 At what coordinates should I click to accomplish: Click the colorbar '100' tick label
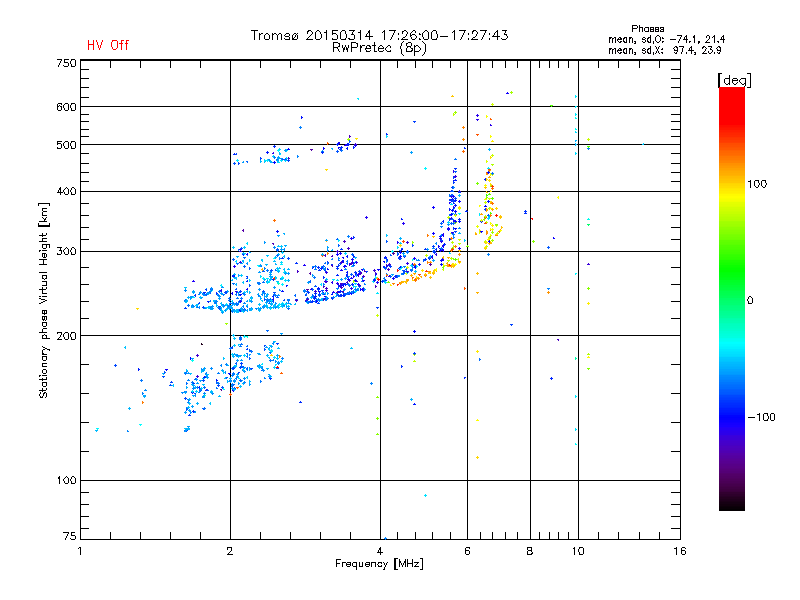click(x=757, y=184)
